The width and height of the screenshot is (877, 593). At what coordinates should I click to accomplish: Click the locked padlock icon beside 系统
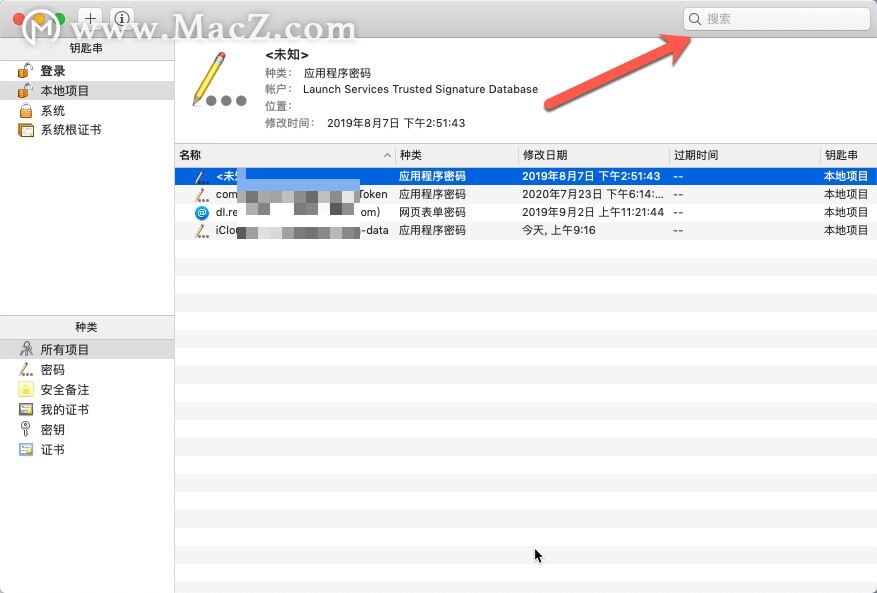(x=26, y=110)
